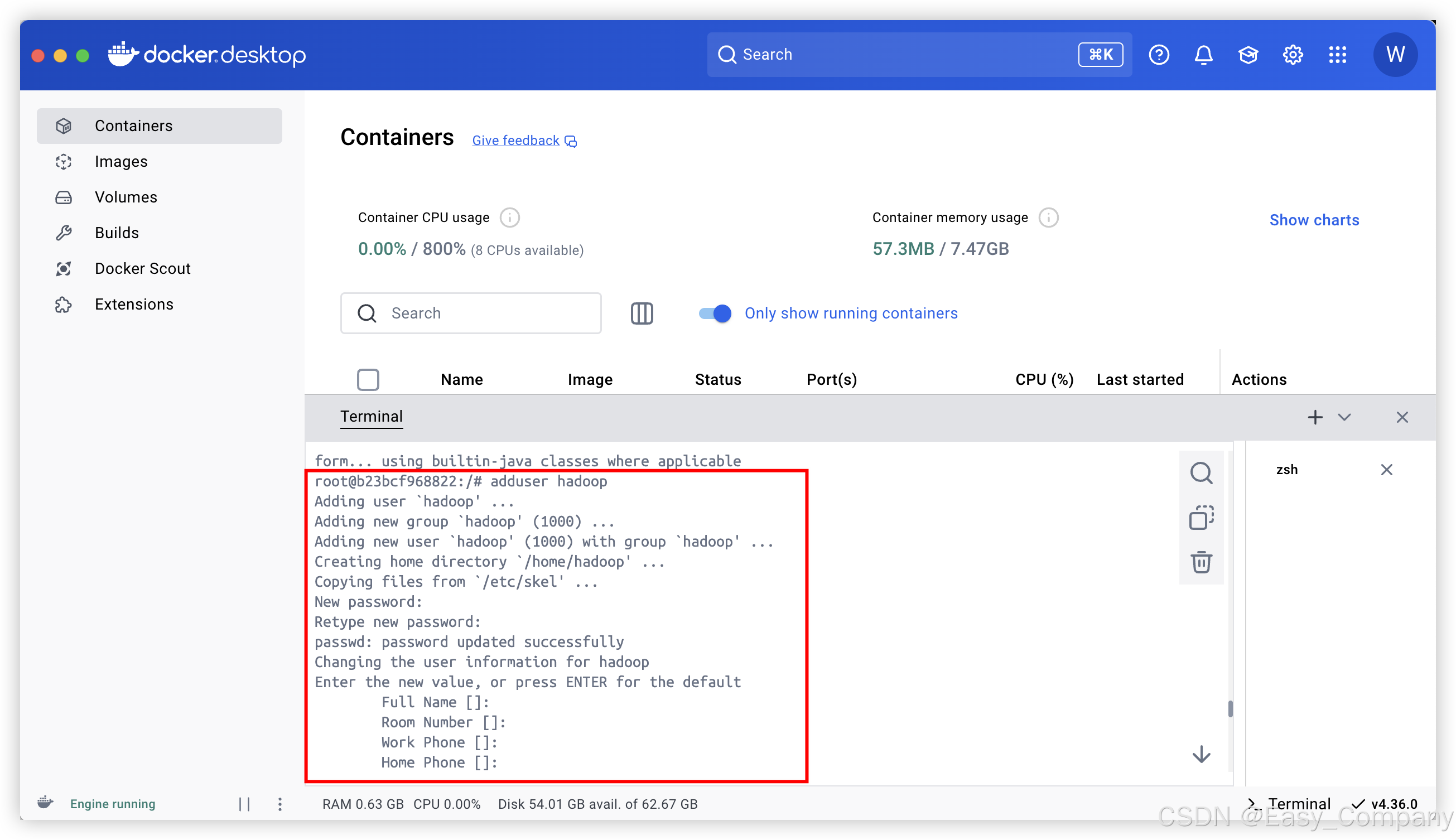Image resolution: width=1456 pixels, height=840 pixels.
Task: Click the RAM 0.63 GB status entry
Action: coord(362,804)
